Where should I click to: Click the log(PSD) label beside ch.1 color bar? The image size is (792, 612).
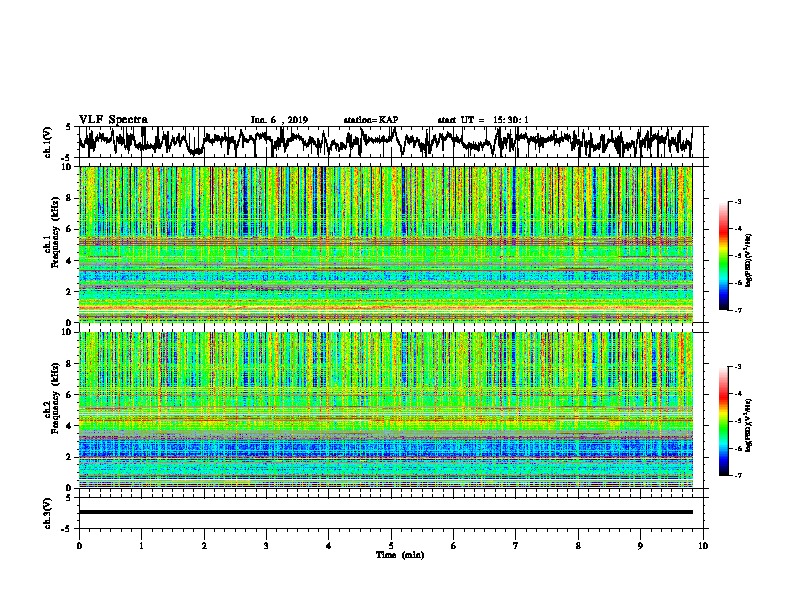[749, 260]
